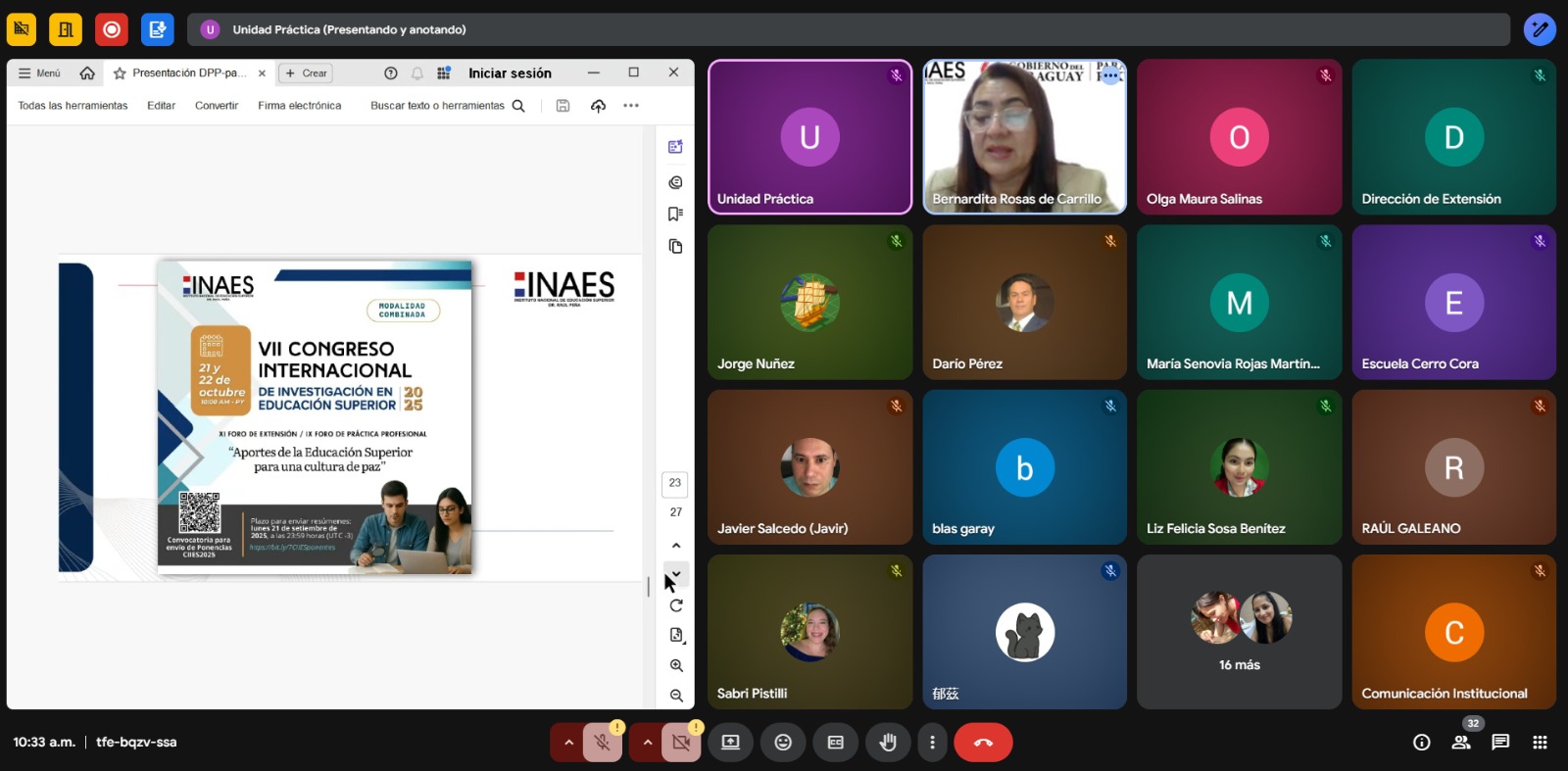The image size is (1568, 771).
Task: Show the participants list
Action: click(x=1461, y=743)
